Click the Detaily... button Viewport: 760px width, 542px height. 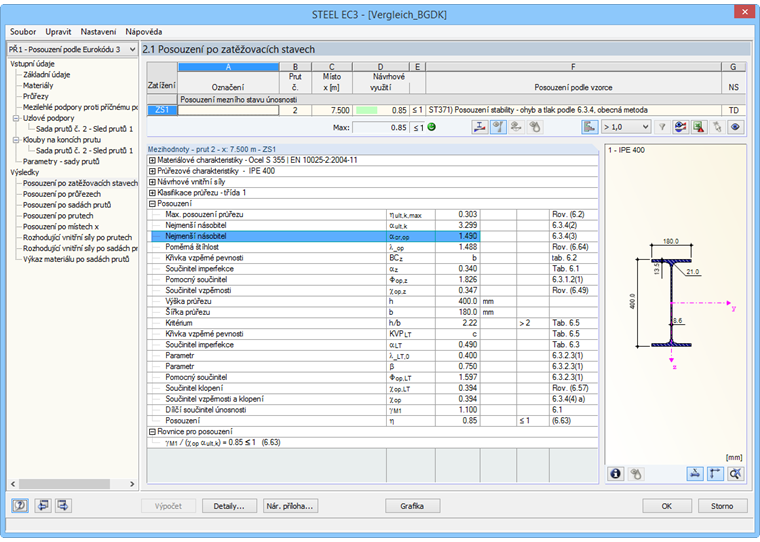tap(229, 506)
